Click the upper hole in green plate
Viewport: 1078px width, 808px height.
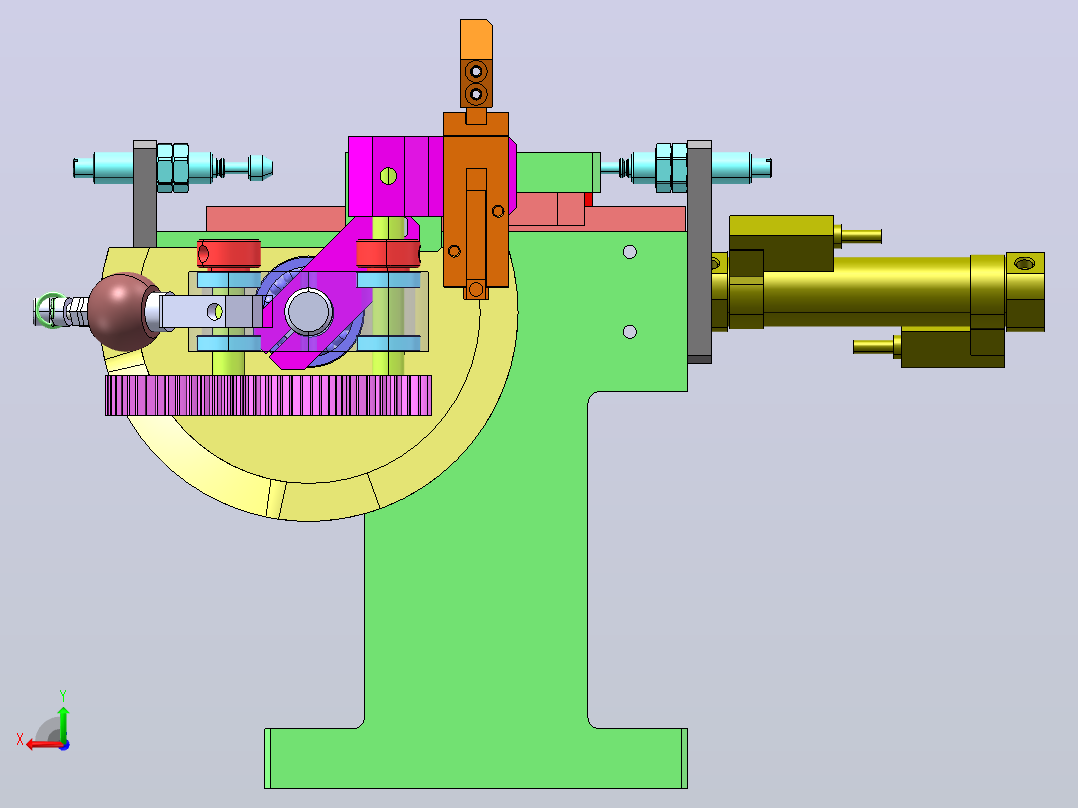(x=630, y=252)
